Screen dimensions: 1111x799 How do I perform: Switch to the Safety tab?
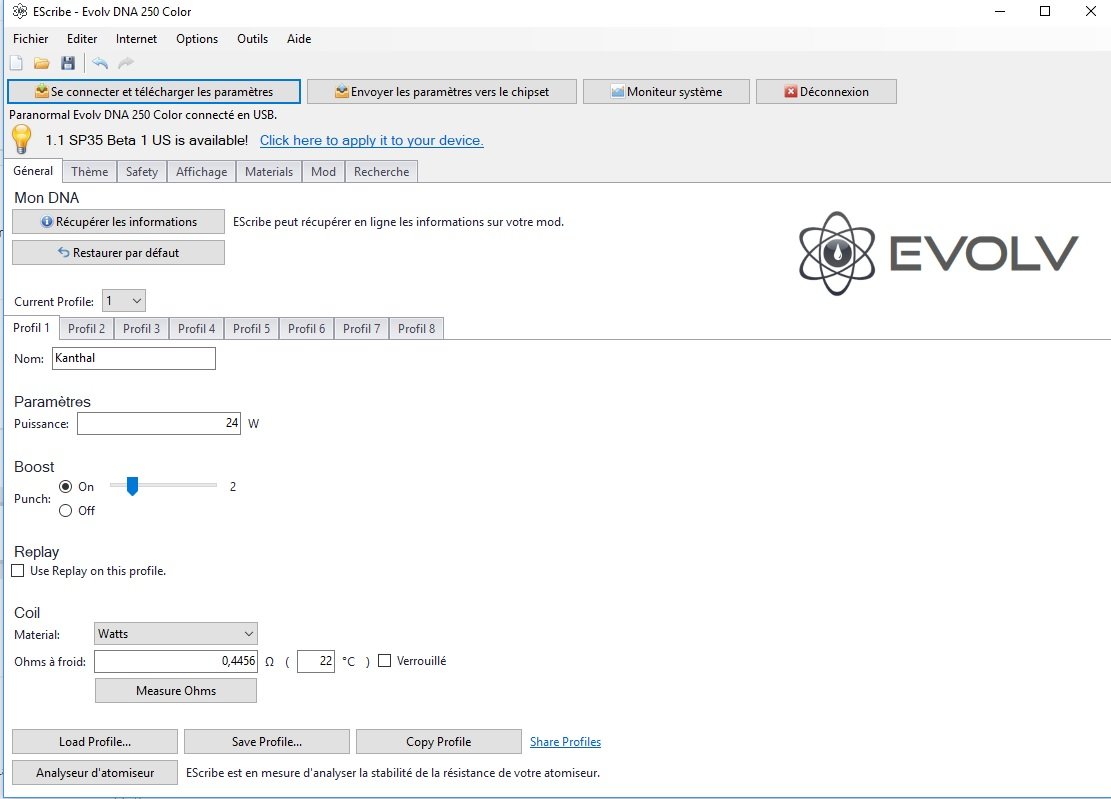(141, 172)
